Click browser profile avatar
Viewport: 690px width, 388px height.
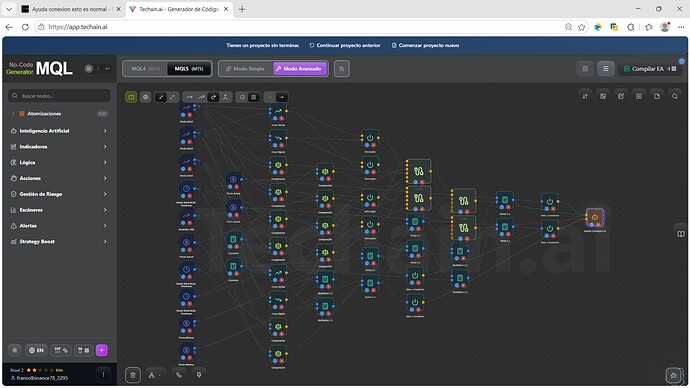[x=665, y=27]
